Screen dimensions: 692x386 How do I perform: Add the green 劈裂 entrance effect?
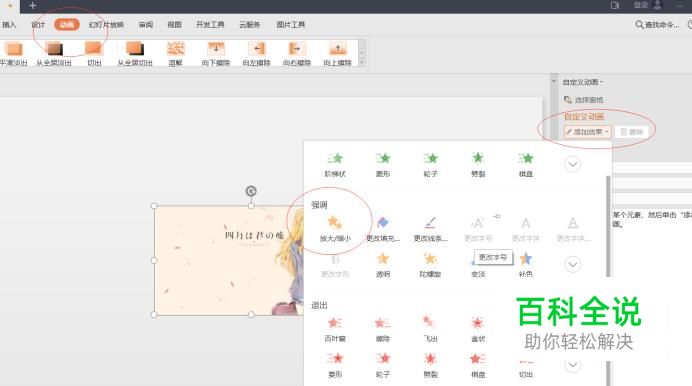pos(478,165)
